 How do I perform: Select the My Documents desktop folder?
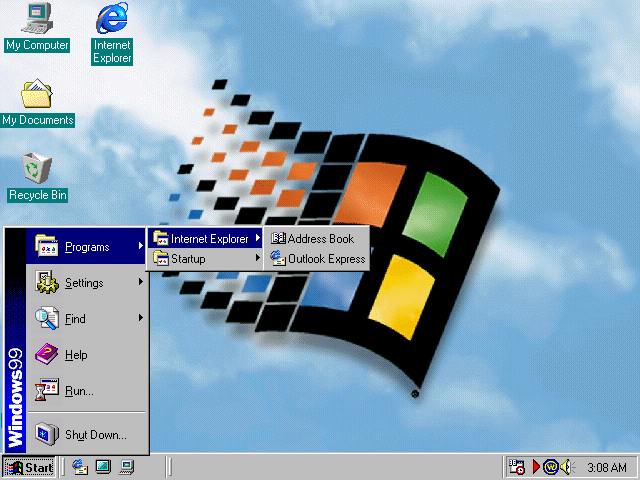(37, 102)
